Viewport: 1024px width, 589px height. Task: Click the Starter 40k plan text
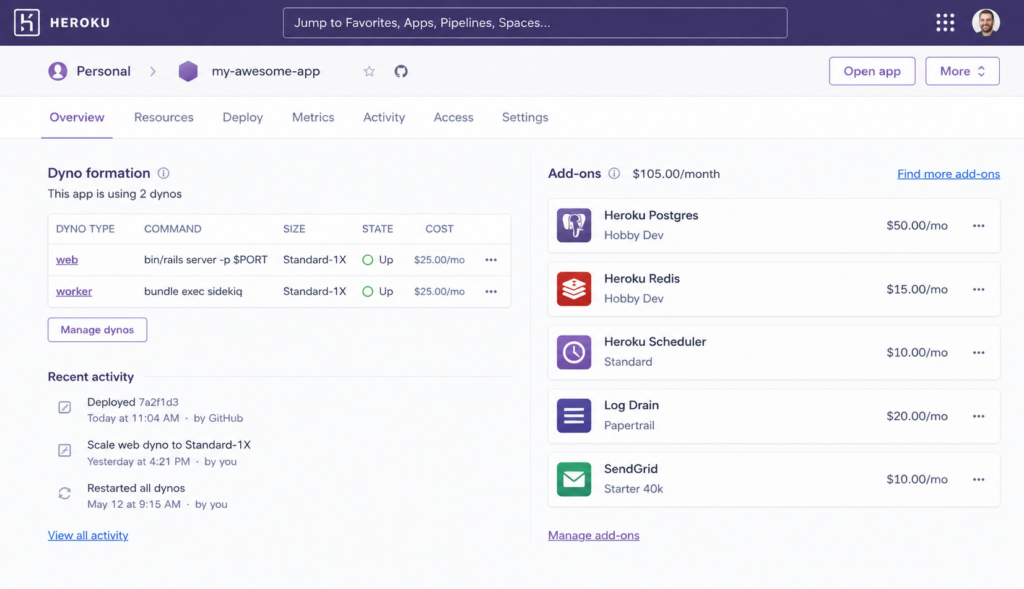633,489
